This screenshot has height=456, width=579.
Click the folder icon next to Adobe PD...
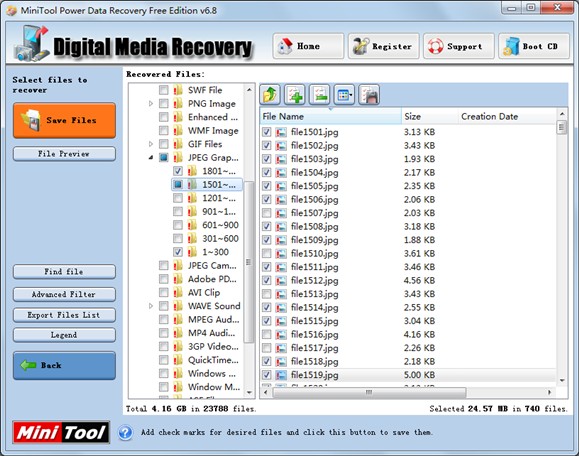178,279
